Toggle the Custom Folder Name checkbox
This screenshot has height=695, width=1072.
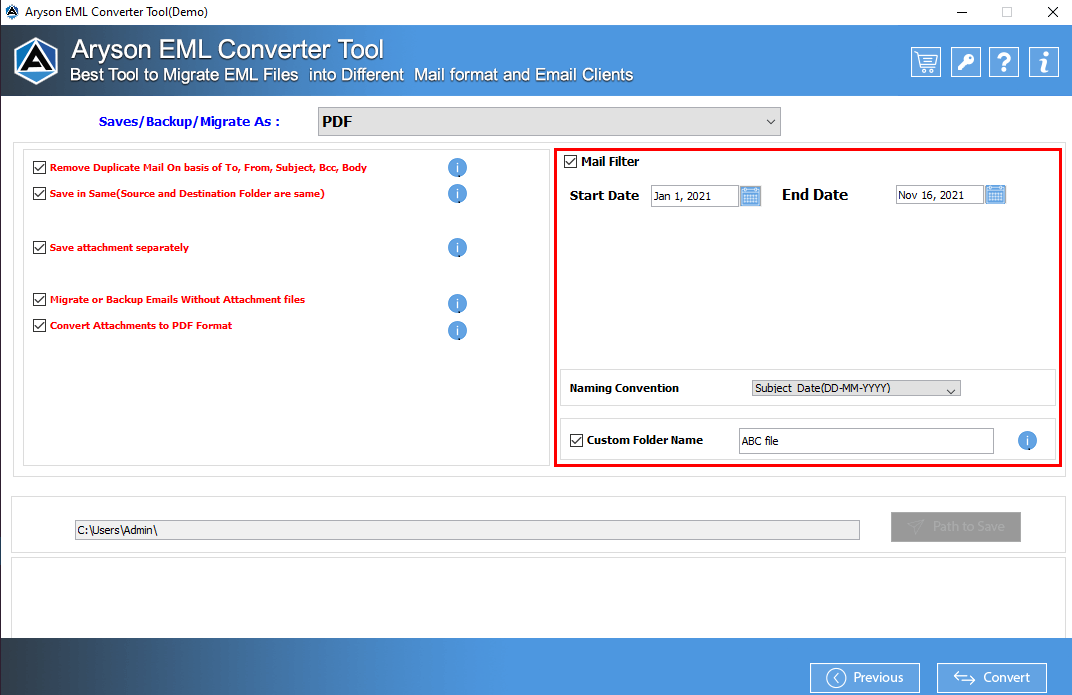tap(576, 440)
